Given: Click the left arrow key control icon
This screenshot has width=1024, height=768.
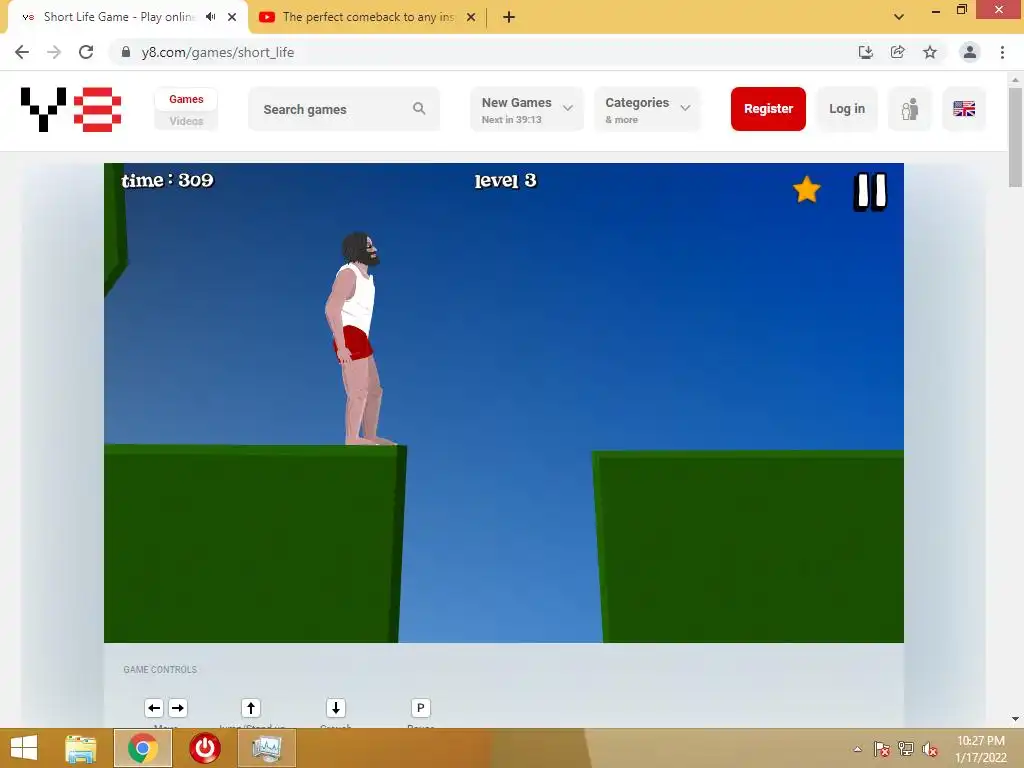Looking at the screenshot, I should (x=154, y=708).
